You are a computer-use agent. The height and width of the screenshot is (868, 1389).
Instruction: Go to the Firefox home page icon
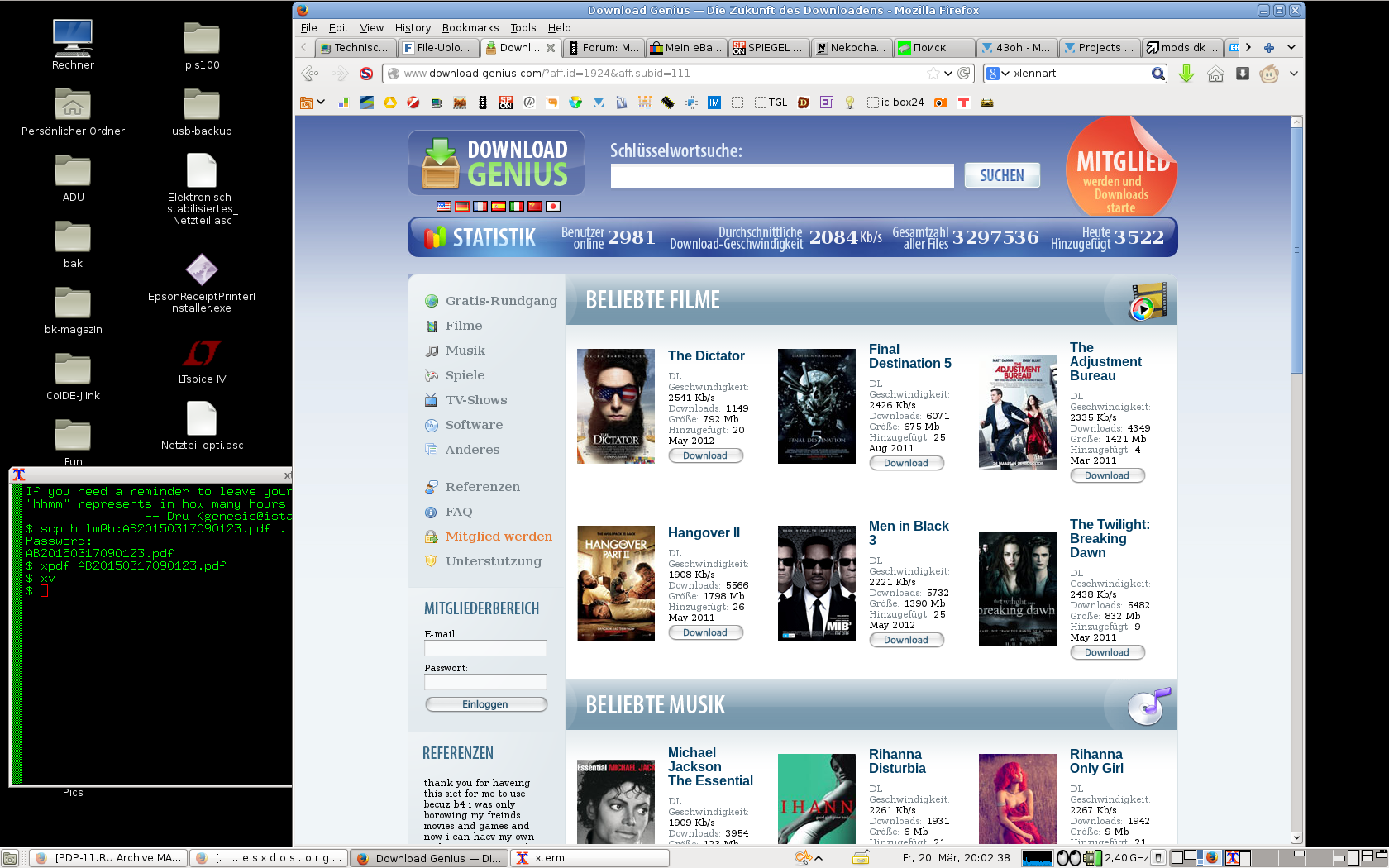1215,74
